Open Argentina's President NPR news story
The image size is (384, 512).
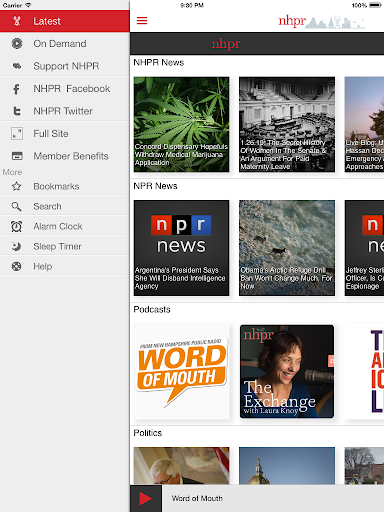181,248
